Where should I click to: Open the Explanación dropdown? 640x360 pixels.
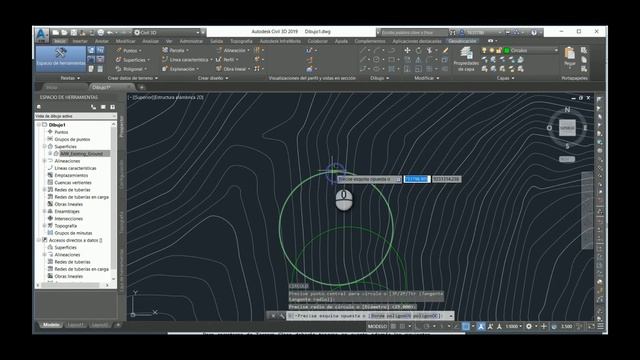click(x=181, y=69)
